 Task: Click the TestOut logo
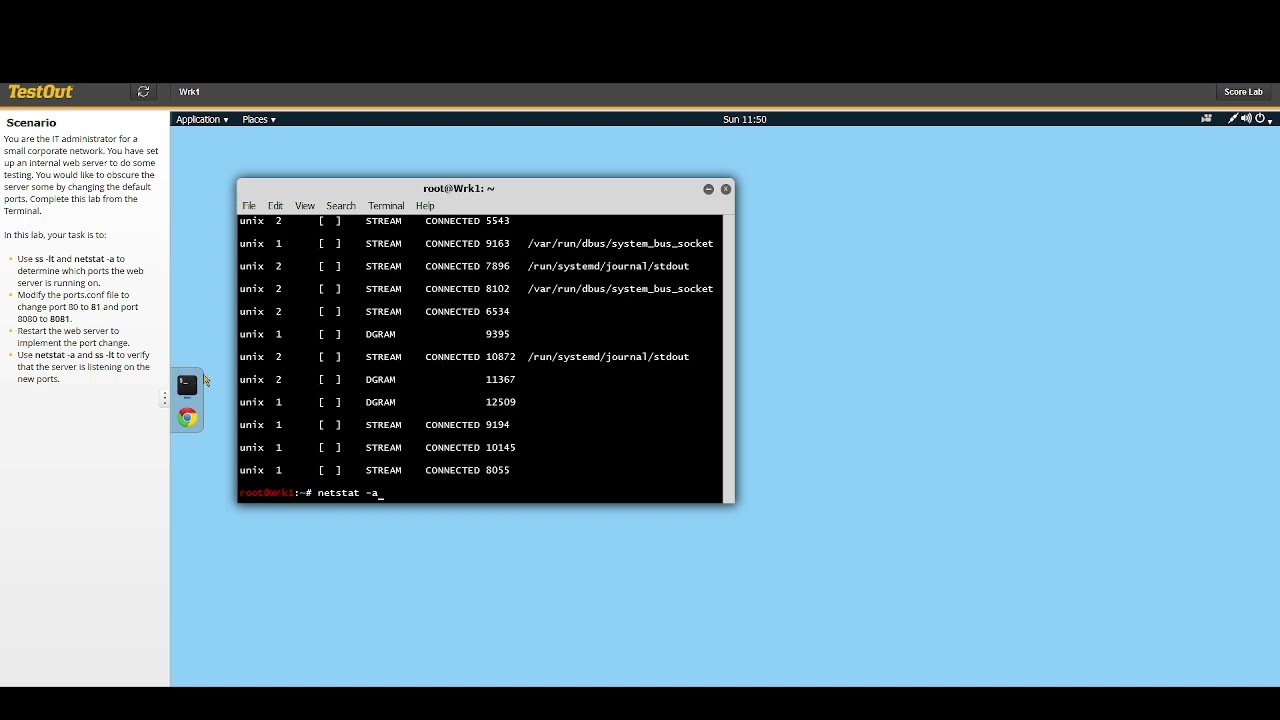40,92
